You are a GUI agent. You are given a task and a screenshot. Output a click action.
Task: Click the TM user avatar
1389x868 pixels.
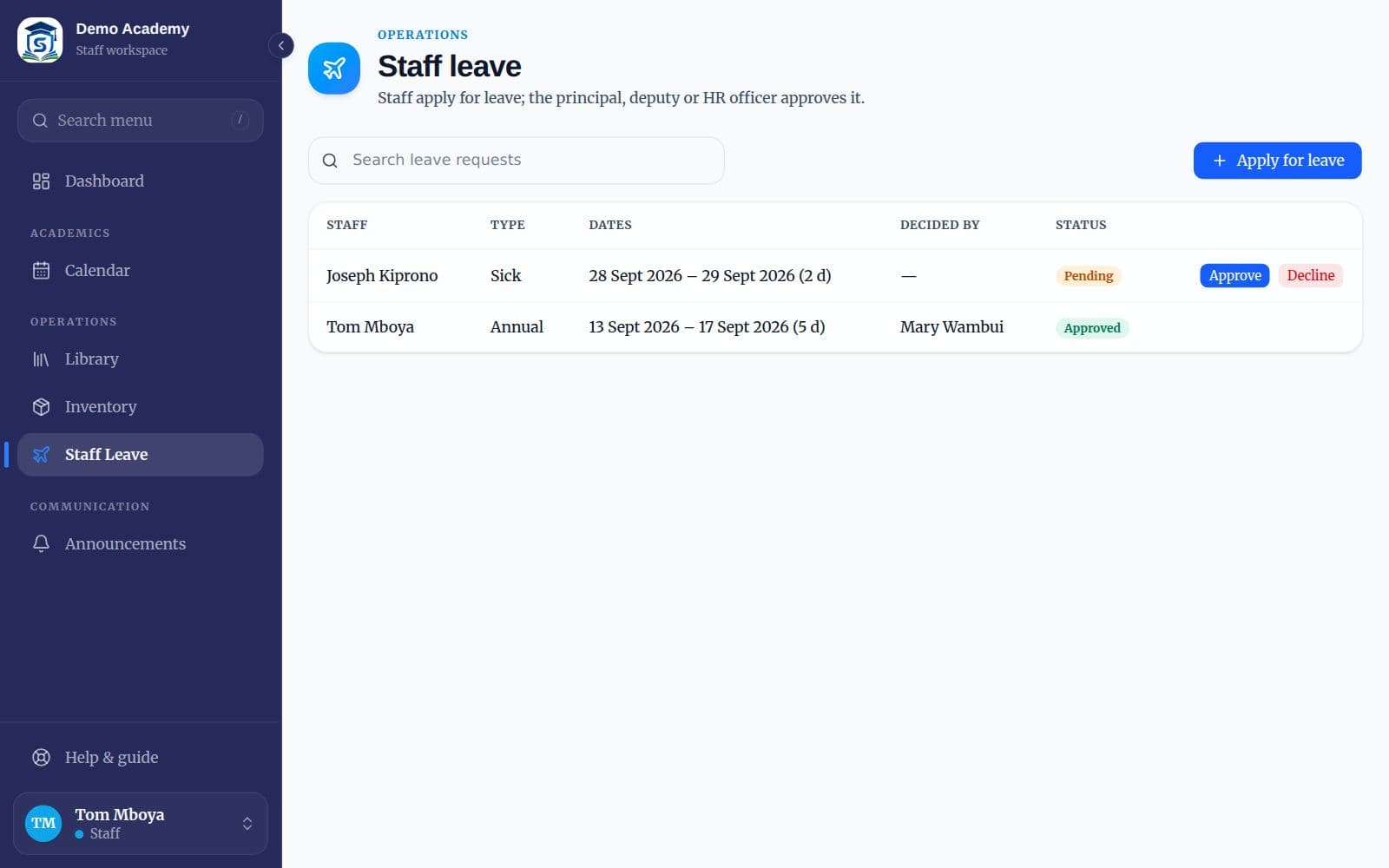(x=43, y=824)
